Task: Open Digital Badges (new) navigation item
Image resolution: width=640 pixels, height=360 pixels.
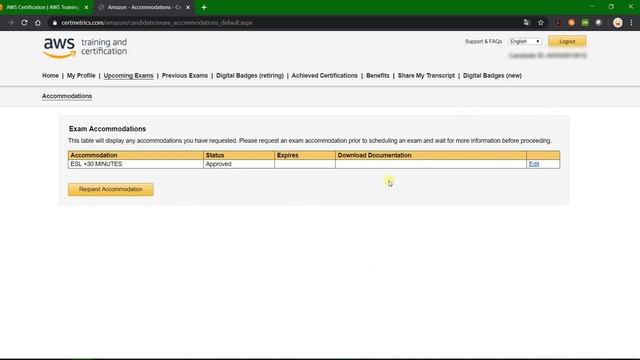Action: 492,76
